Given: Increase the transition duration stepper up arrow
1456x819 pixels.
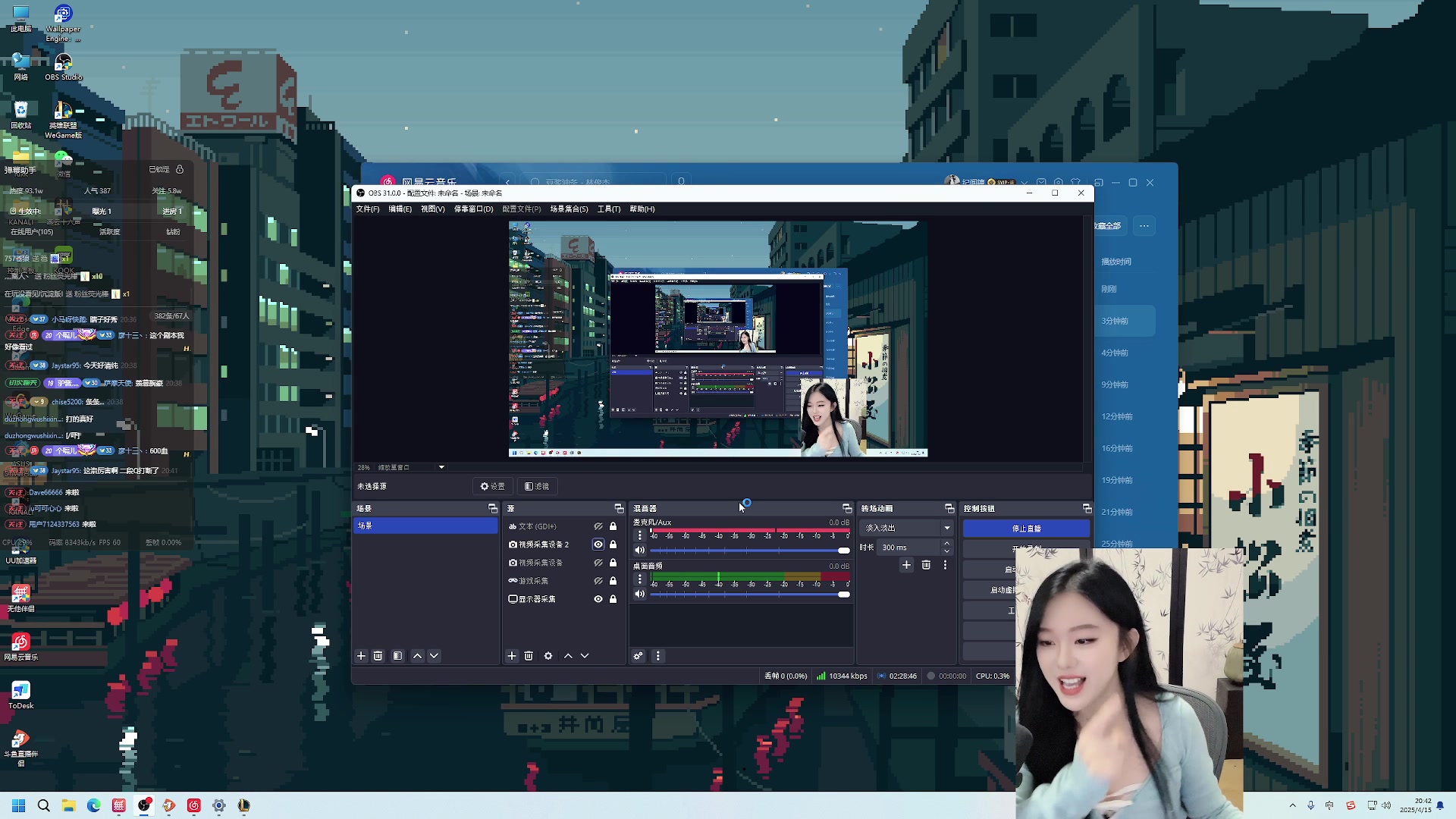Looking at the screenshot, I should pyautogui.click(x=946, y=544).
